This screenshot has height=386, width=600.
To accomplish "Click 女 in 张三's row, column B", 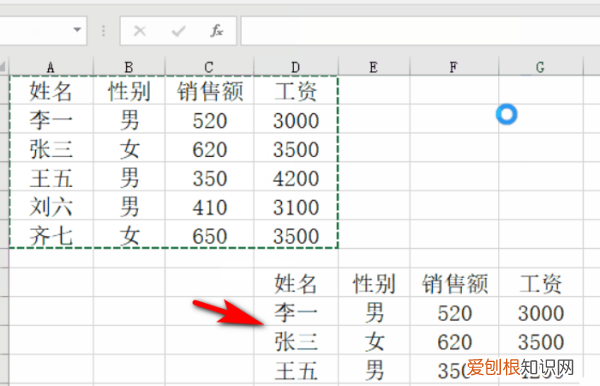I will coord(129,148).
